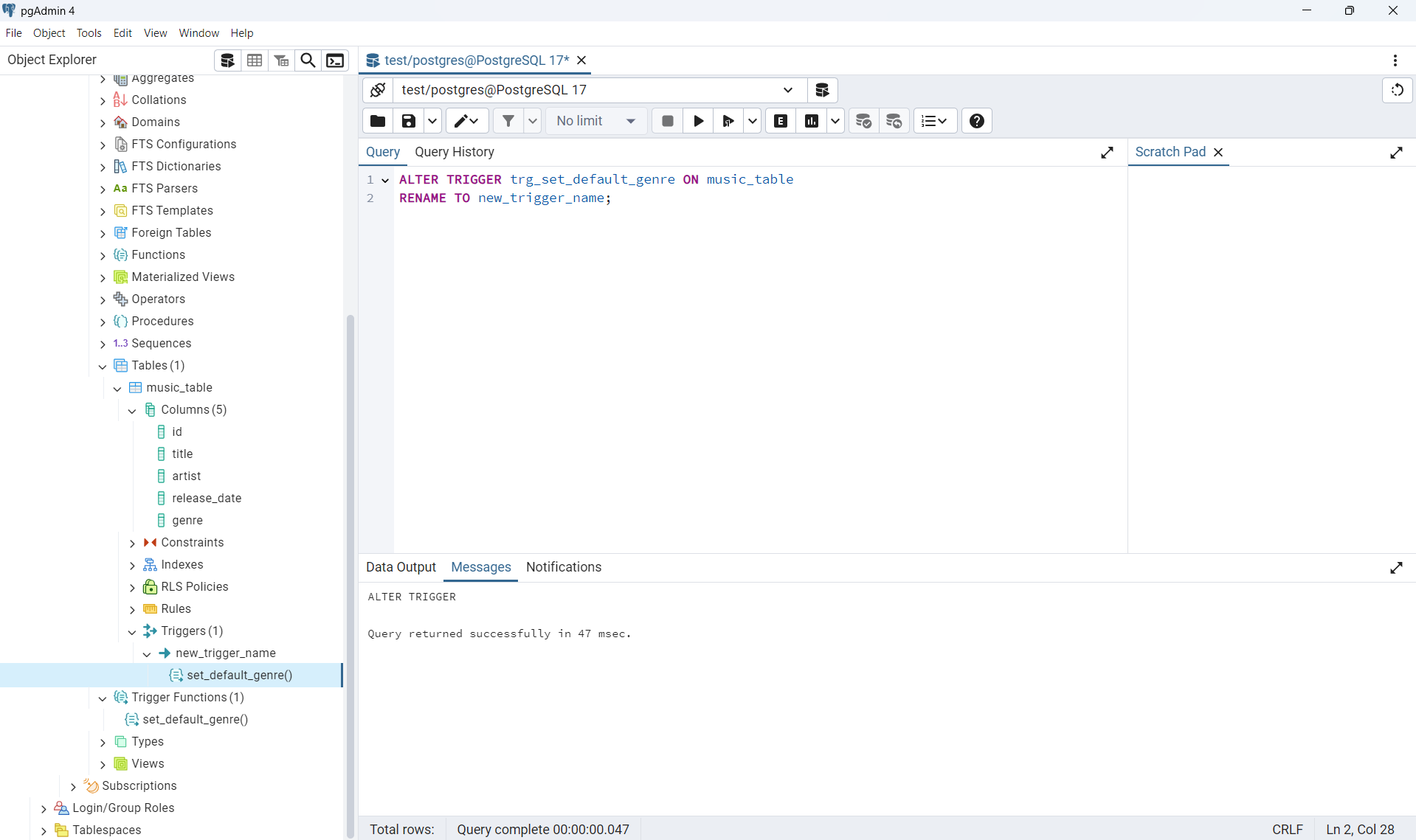Open the Tools menu
The height and width of the screenshot is (840, 1416).
(x=89, y=33)
